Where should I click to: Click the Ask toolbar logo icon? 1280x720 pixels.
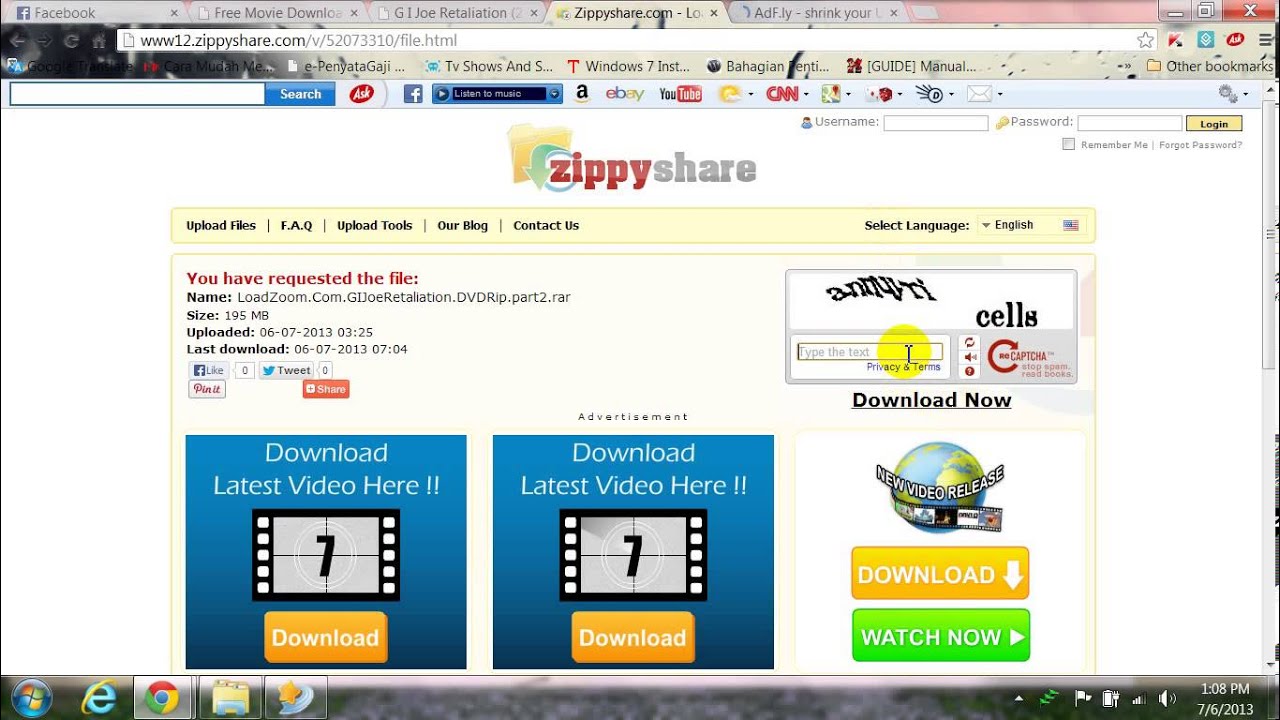(x=361, y=94)
